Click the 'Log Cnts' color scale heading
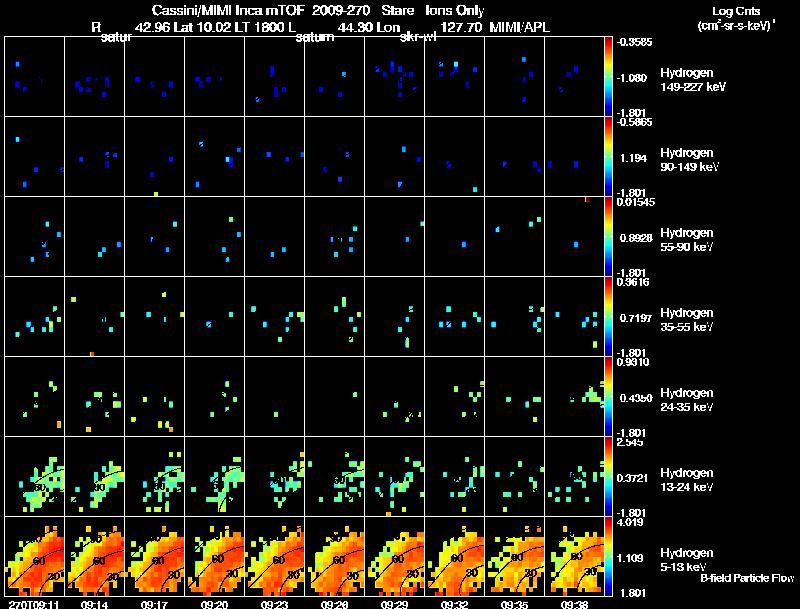The height and width of the screenshot is (609, 800). (736, 11)
